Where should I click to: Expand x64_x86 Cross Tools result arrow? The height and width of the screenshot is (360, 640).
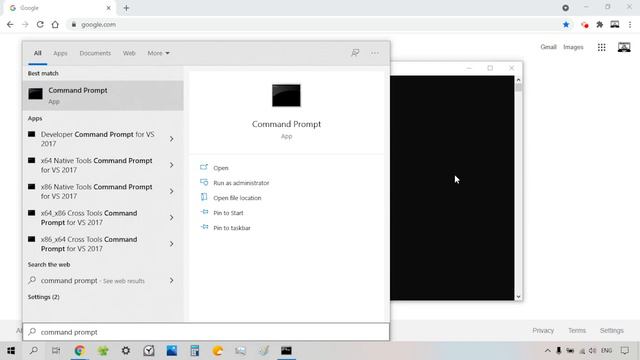[171, 218]
